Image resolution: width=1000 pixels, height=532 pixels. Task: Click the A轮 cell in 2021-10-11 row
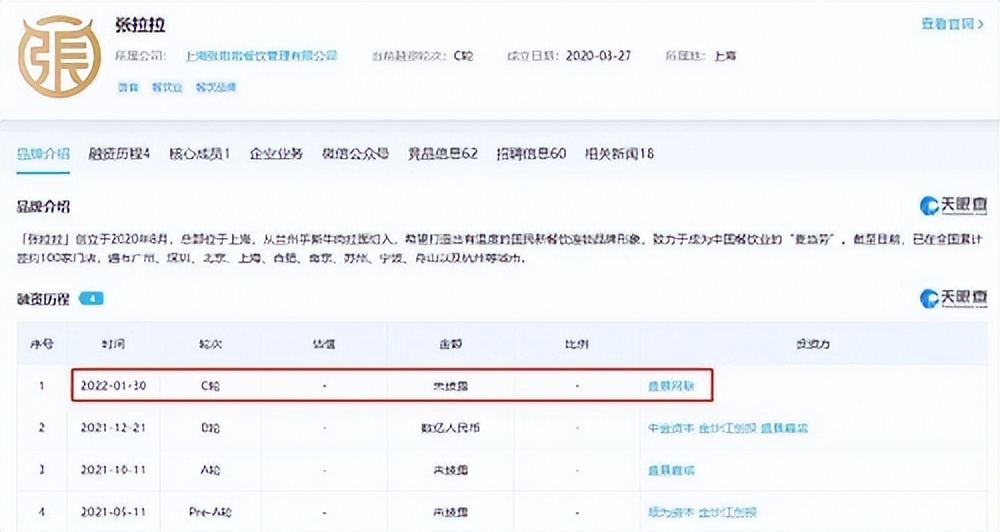[210, 470]
